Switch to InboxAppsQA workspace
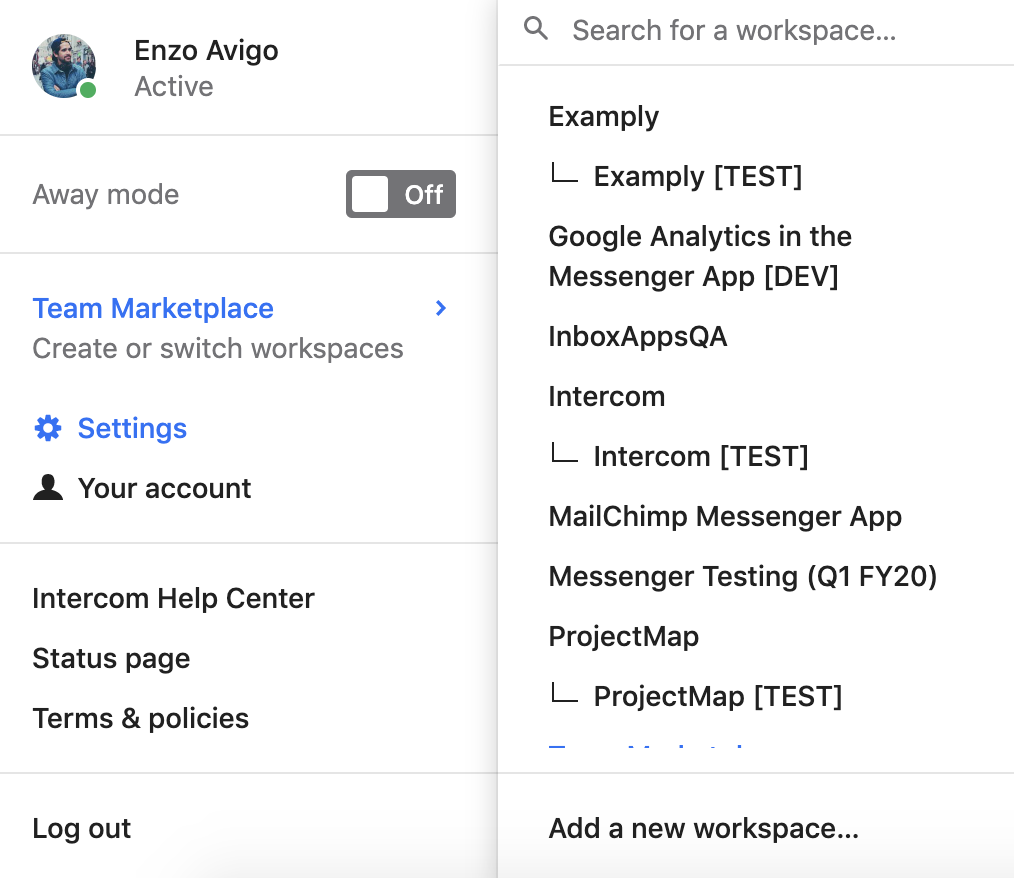Screen dimensions: 1014x878 (x=638, y=337)
